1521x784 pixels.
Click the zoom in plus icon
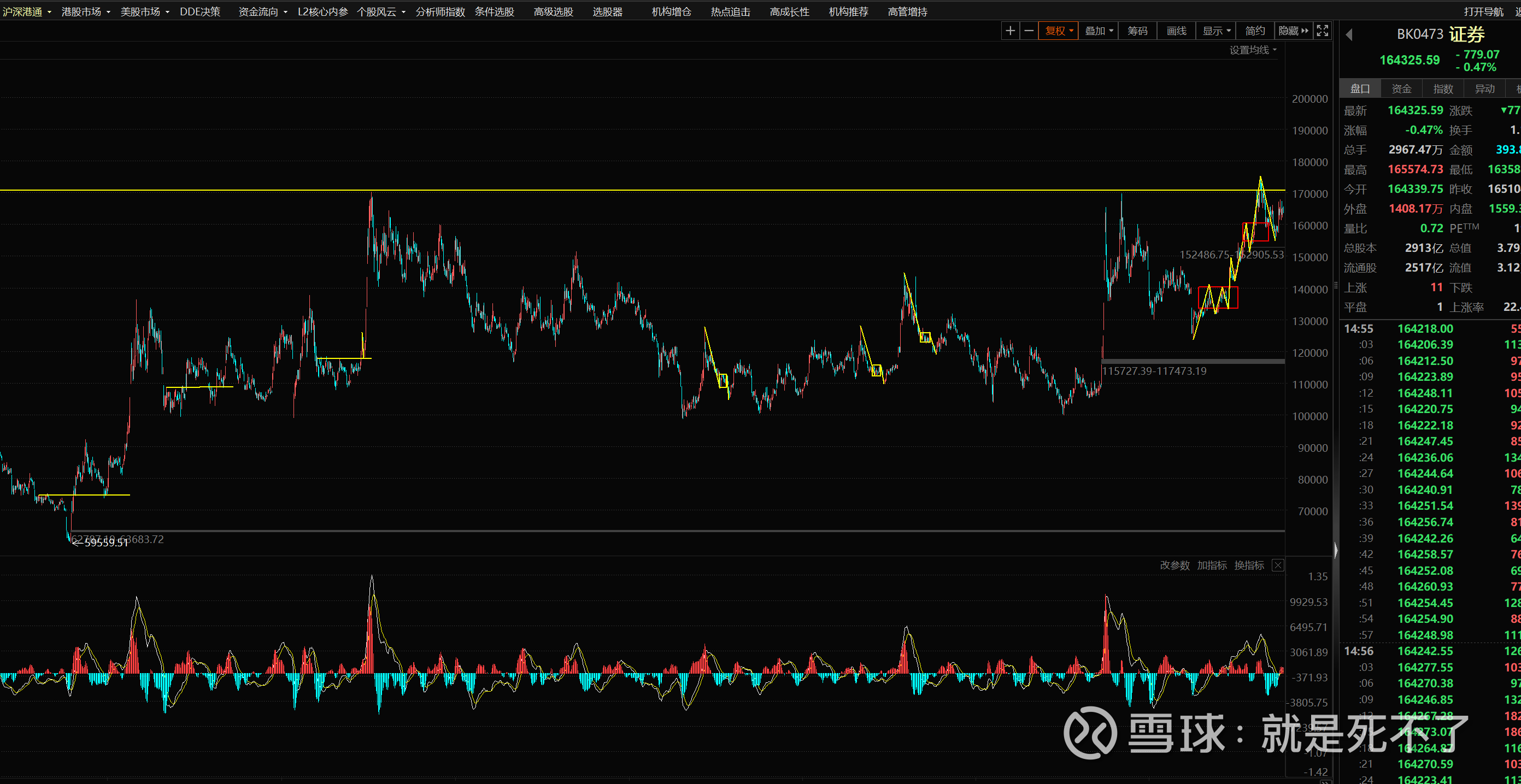tap(1010, 31)
